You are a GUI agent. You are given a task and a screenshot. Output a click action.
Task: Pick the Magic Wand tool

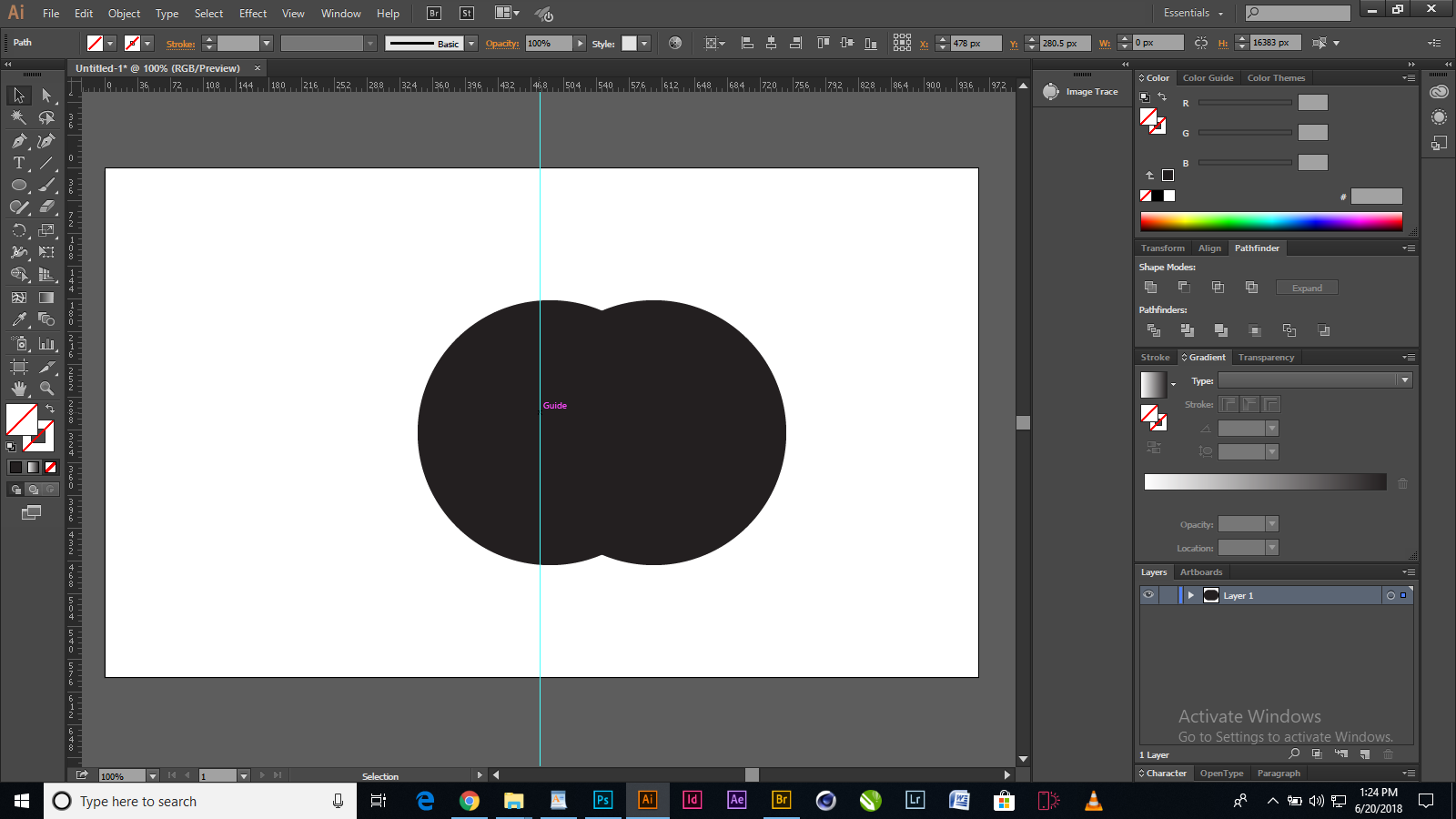[x=19, y=117]
